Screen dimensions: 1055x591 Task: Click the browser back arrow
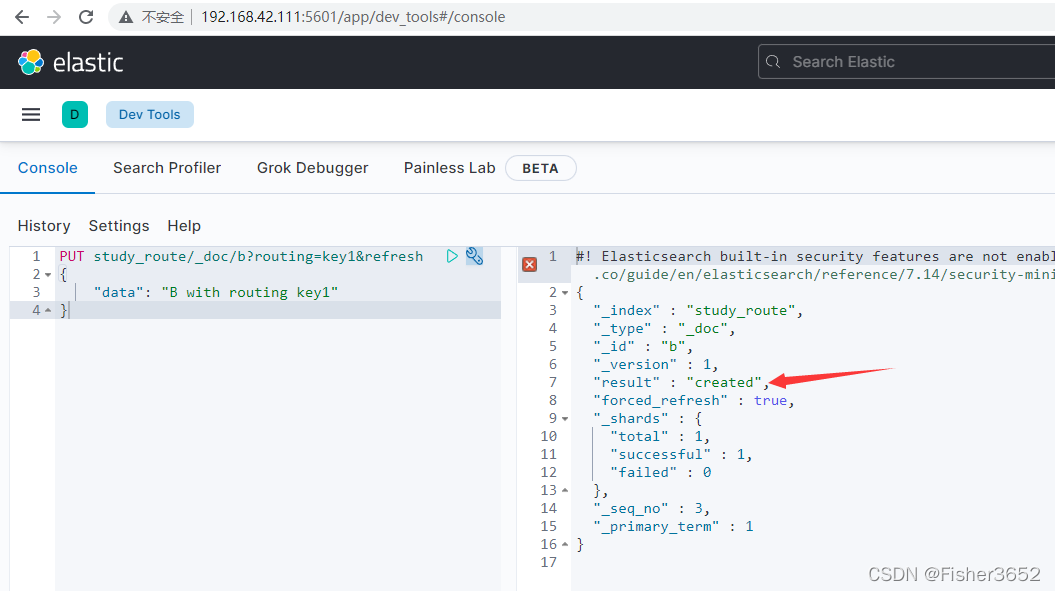pyautogui.click(x=22, y=17)
